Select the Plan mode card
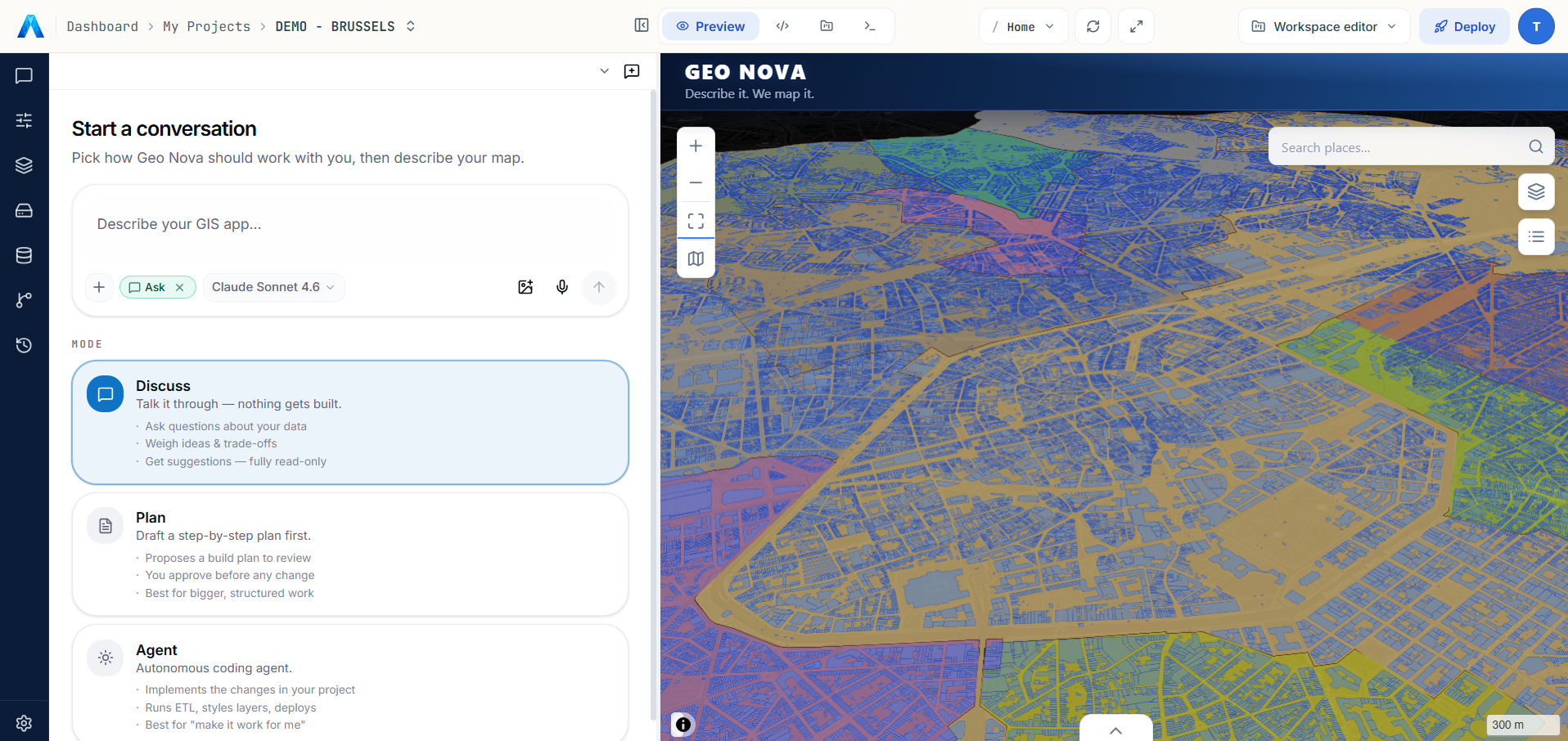1568x741 pixels. 350,555
